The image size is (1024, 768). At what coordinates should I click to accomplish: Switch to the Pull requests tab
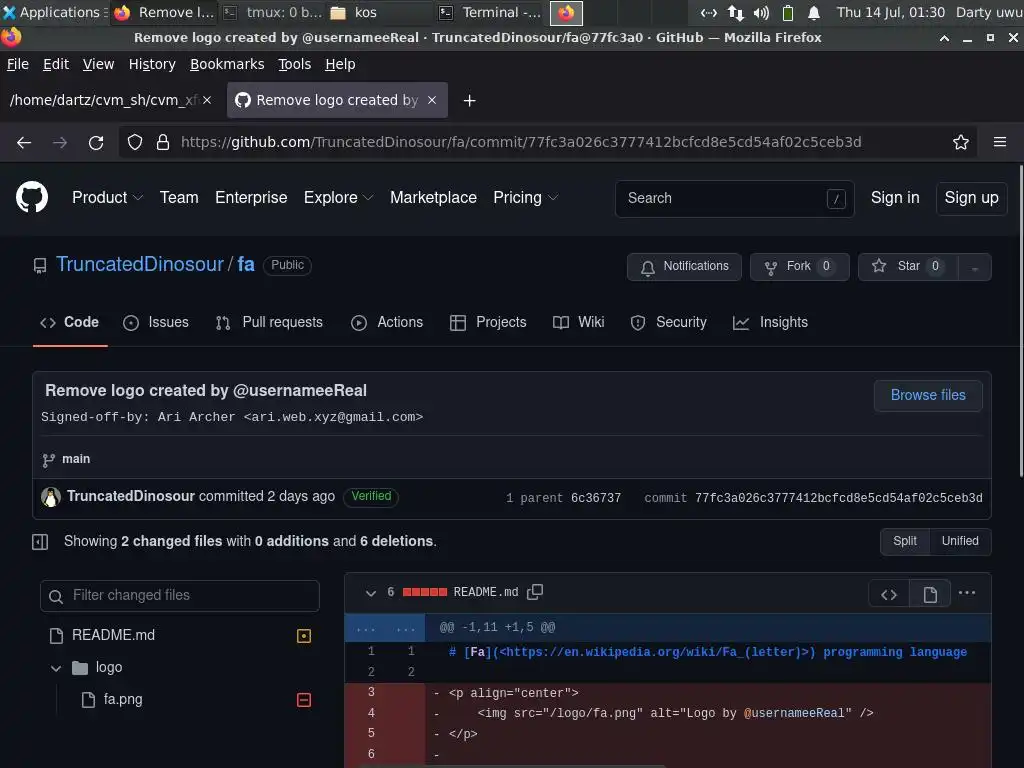[269, 323]
